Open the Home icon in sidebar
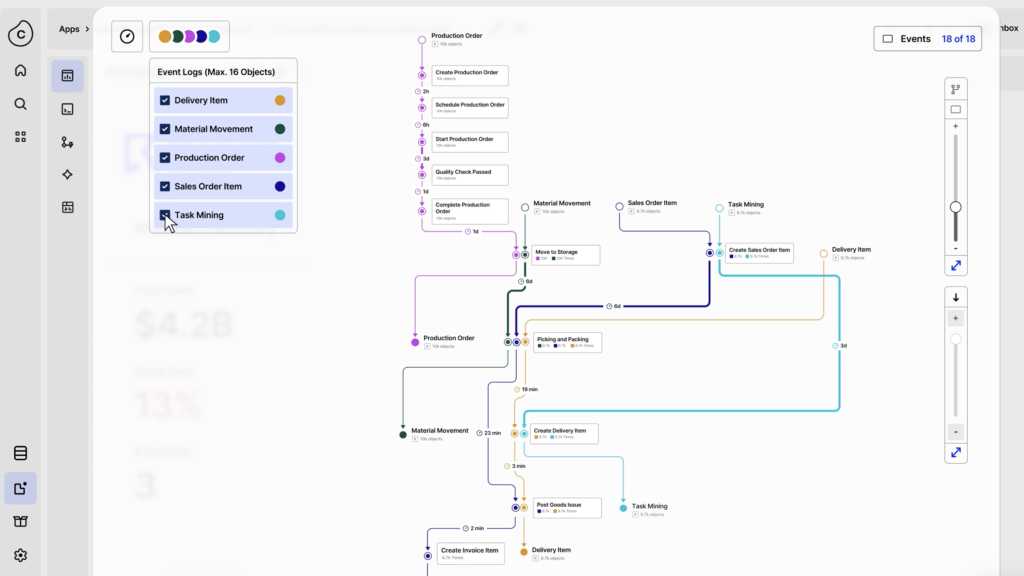1024x576 pixels. click(20, 71)
